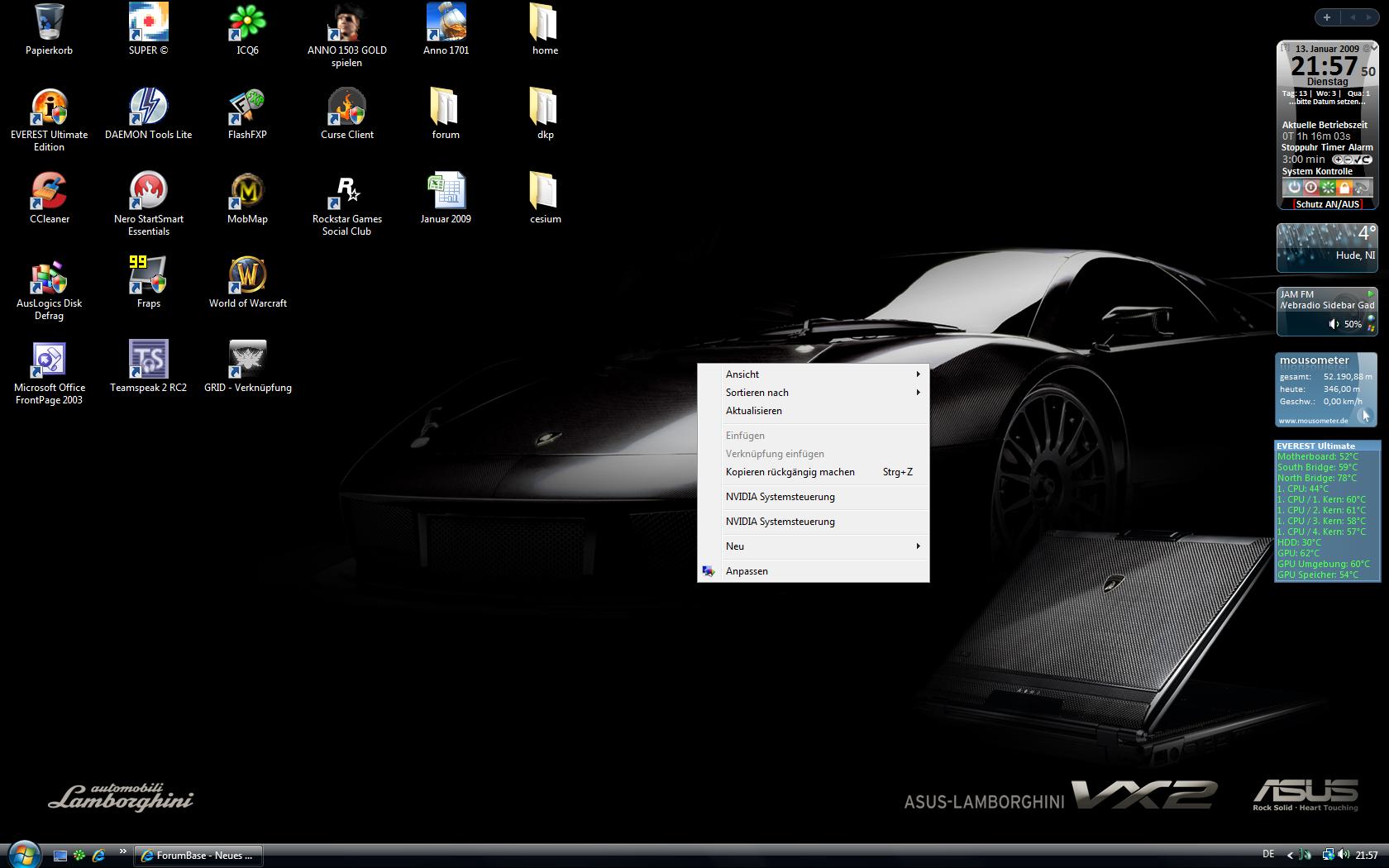Viewport: 1389px width, 868px height.
Task: Select the Microsoft Office FrontPage 2003 shortcut
Action: tap(49, 373)
